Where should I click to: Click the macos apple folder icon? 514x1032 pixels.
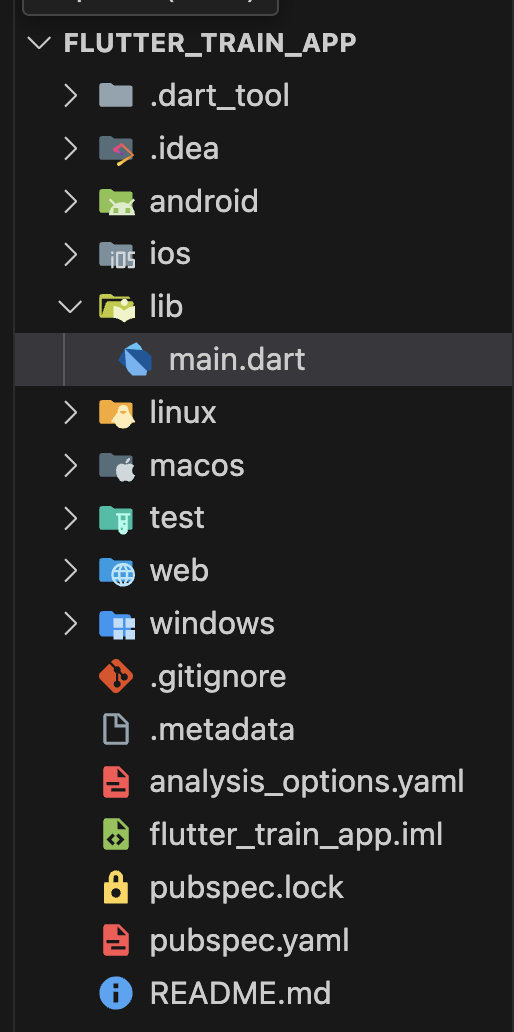click(116, 466)
